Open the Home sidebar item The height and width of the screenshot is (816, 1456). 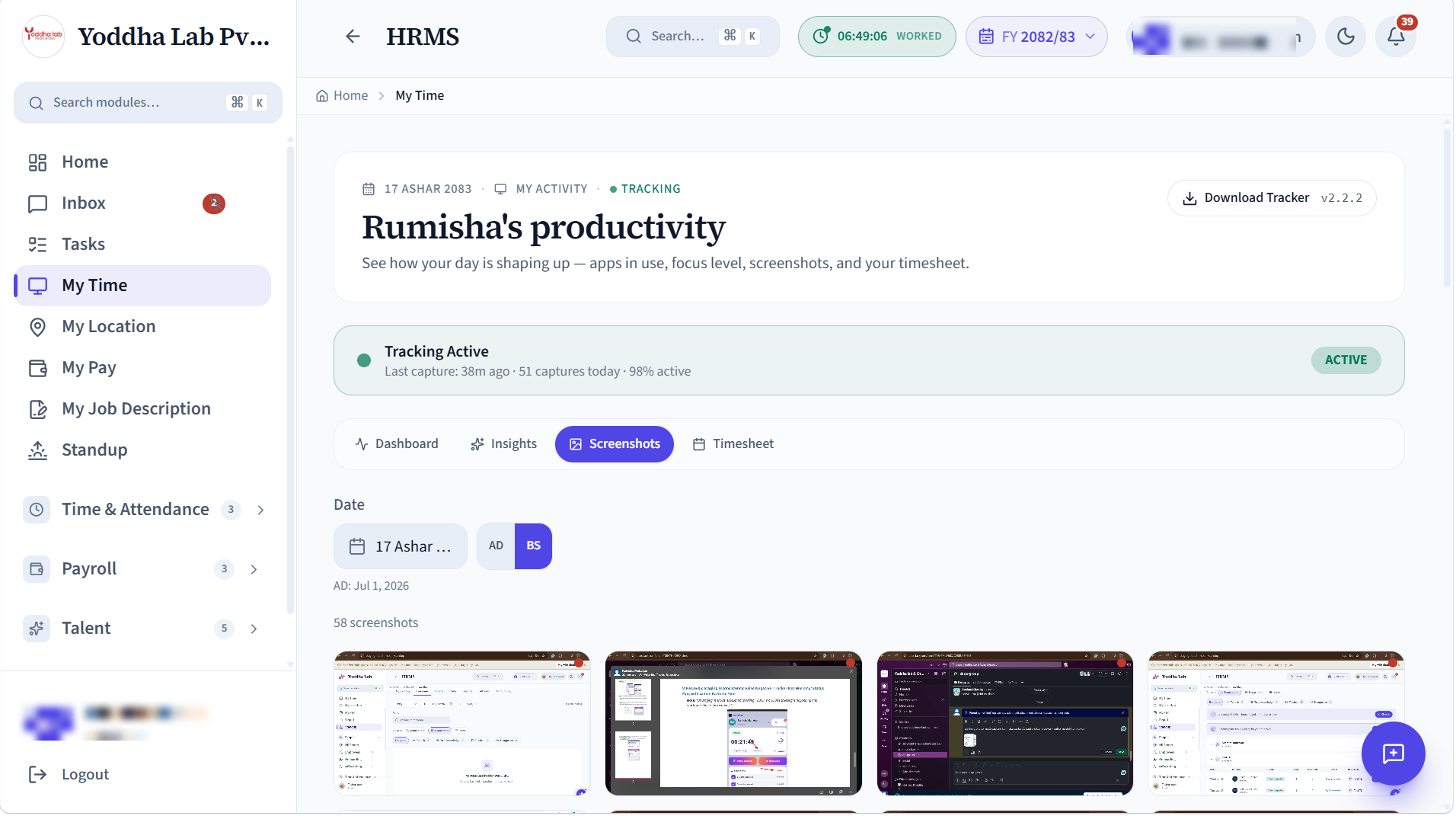(x=142, y=162)
